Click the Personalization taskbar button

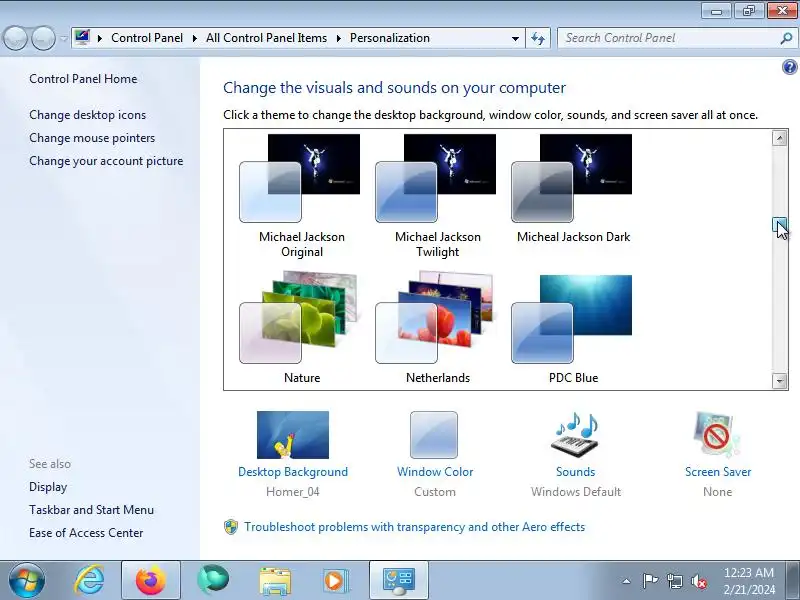pyautogui.click(x=398, y=580)
